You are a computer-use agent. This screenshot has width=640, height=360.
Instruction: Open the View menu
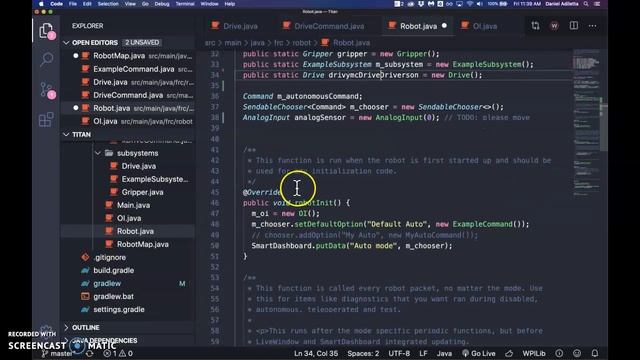pyautogui.click(x=130, y=4)
